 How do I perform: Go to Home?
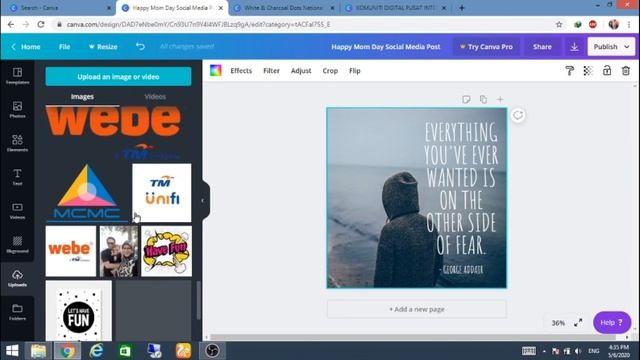point(26,47)
